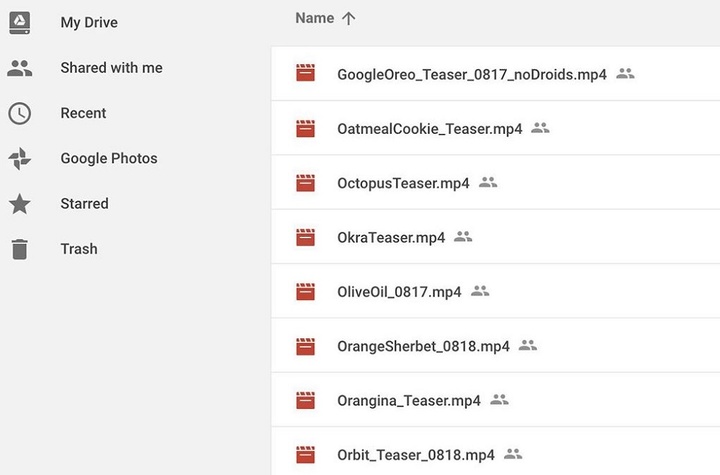Open the Google Photos pinwheel icon
This screenshot has width=720, height=475.
[x=20, y=158]
